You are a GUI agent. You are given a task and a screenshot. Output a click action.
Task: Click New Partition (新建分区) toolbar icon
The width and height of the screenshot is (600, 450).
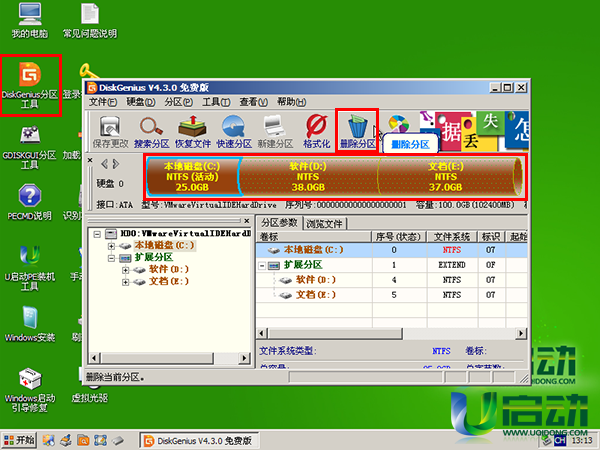pos(275,132)
